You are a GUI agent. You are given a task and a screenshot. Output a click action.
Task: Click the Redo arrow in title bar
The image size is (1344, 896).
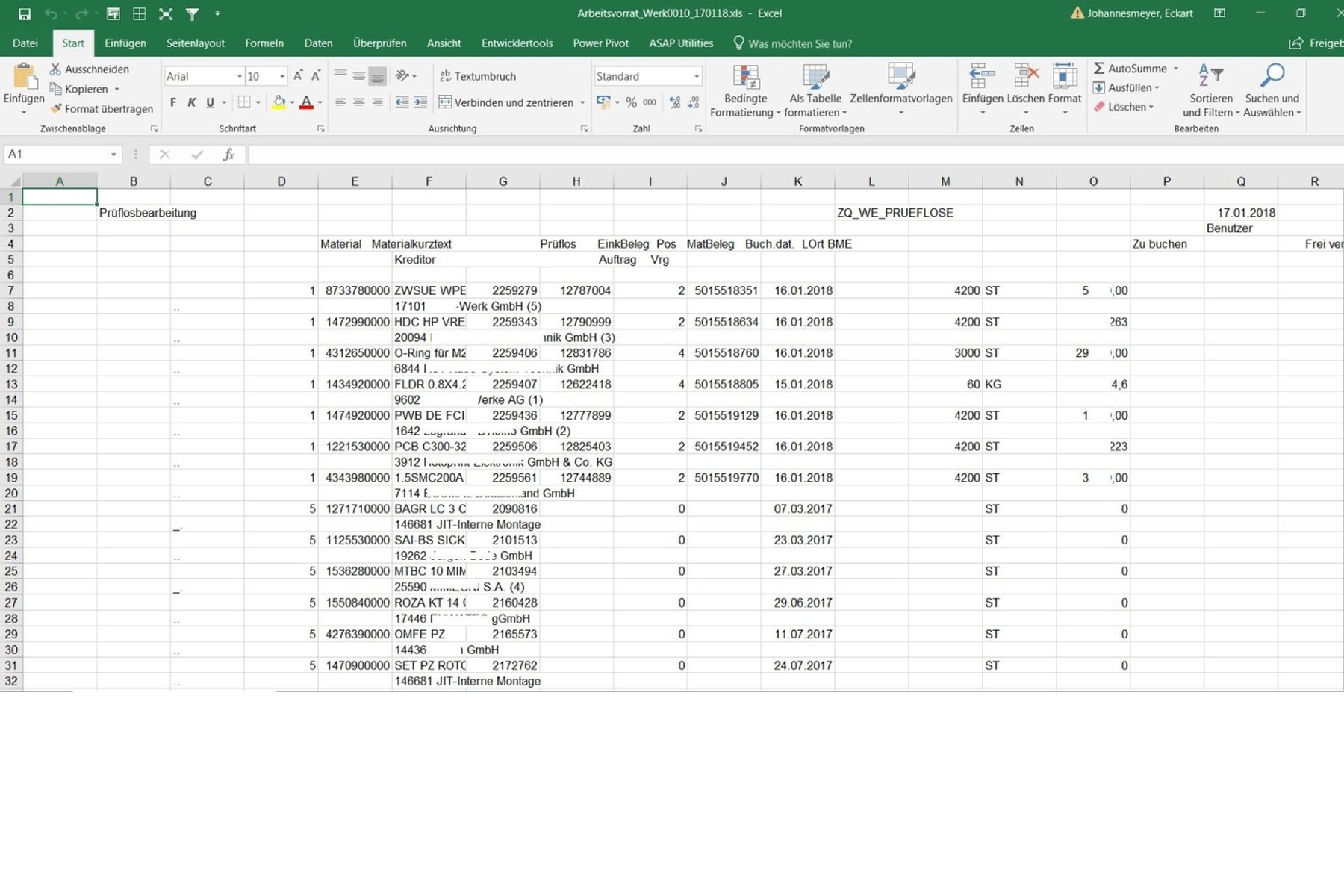(x=81, y=13)
